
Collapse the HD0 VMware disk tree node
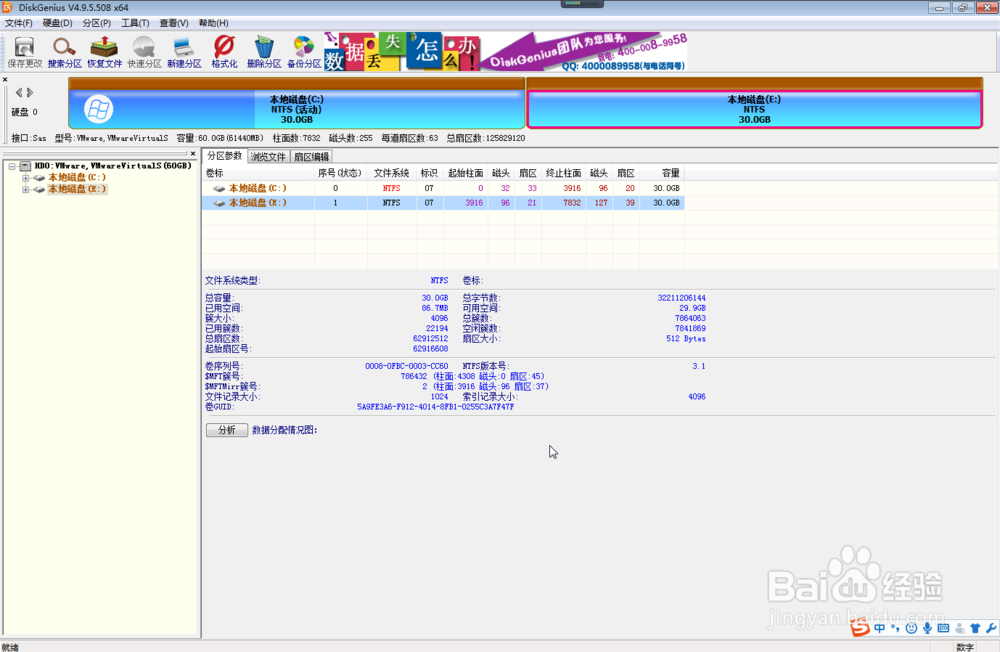click(12, 166)
